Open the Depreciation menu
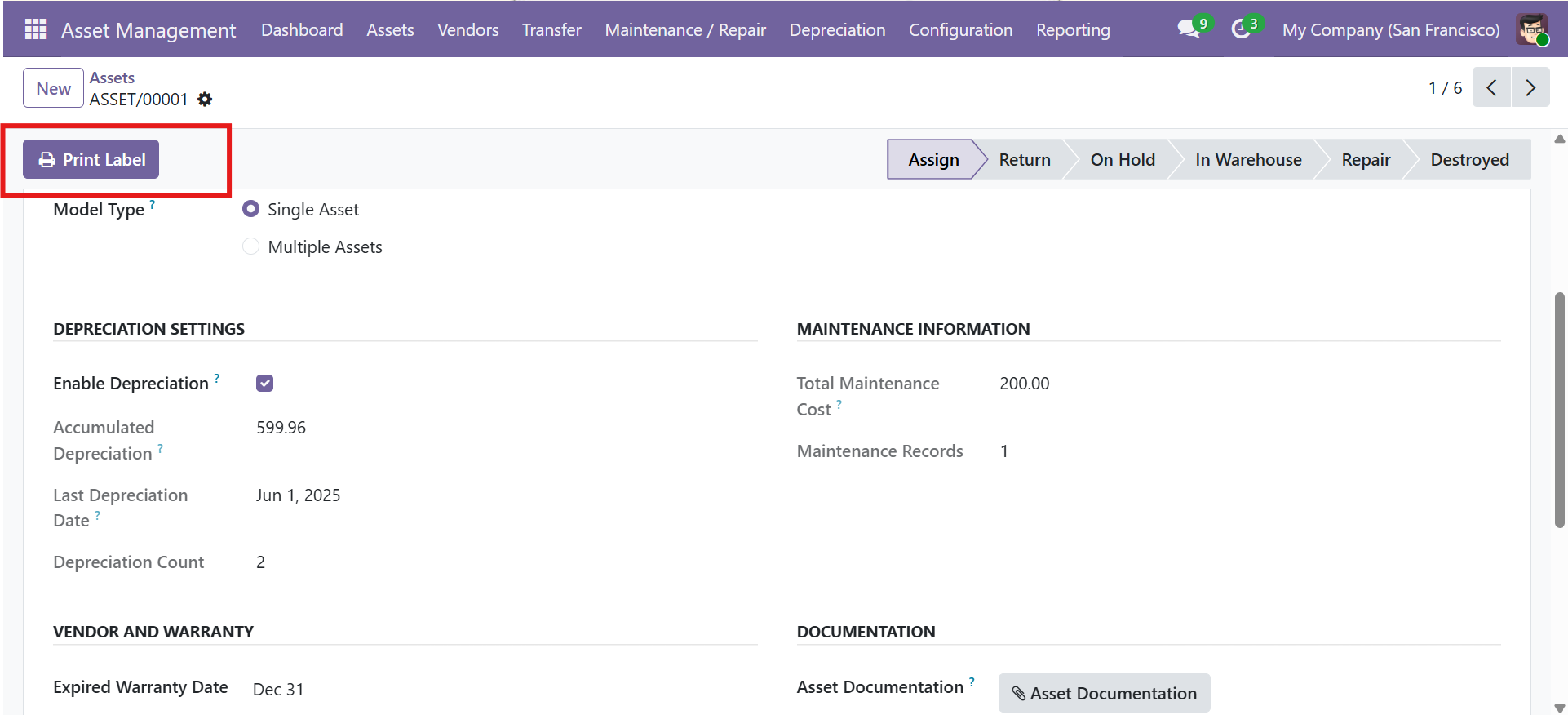Image resolution: width=1568 pixels, height=715 pixels. 837,29
